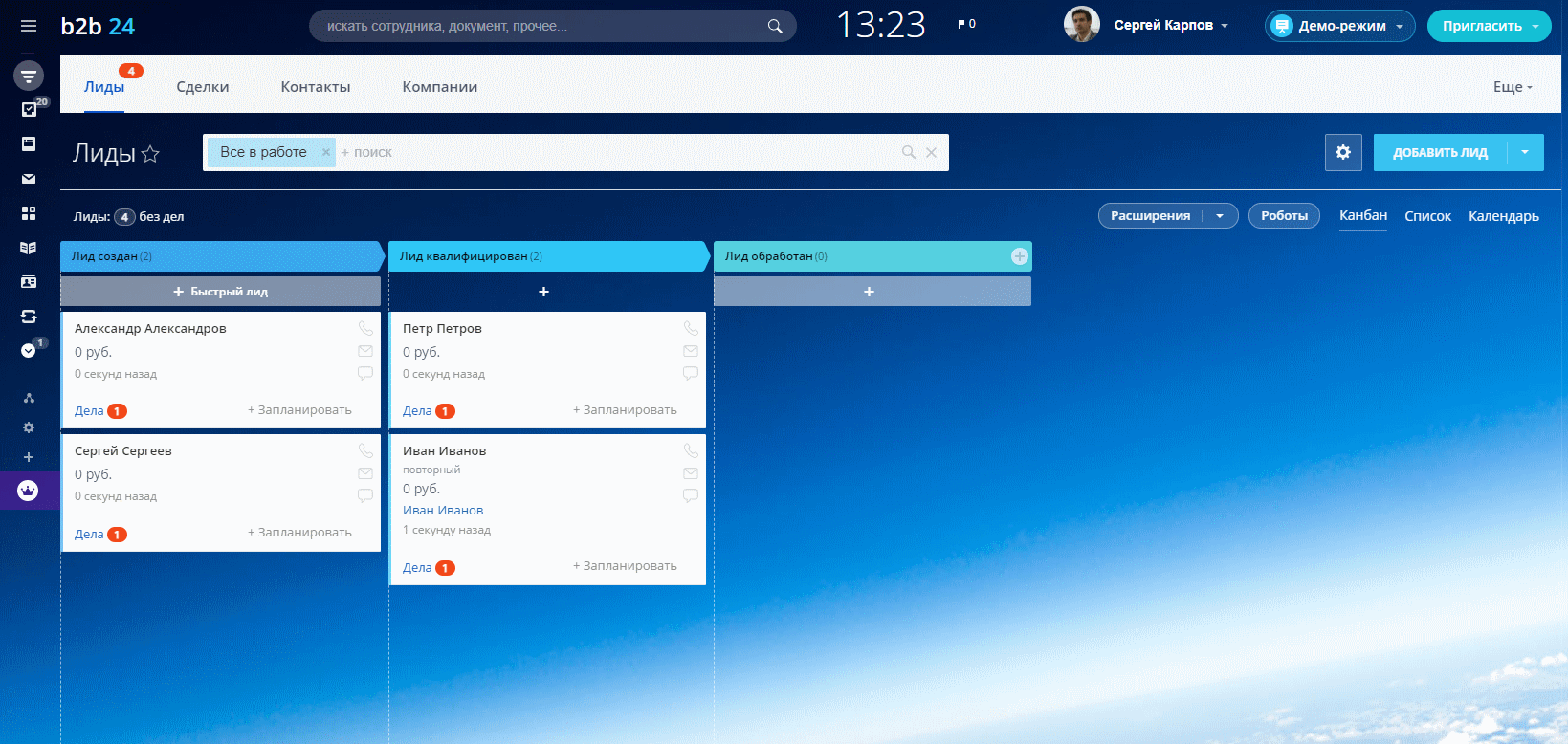This screenshot has height=744, width=1568.
Task: Open the Компании tab
Action: tap(440, 87)
